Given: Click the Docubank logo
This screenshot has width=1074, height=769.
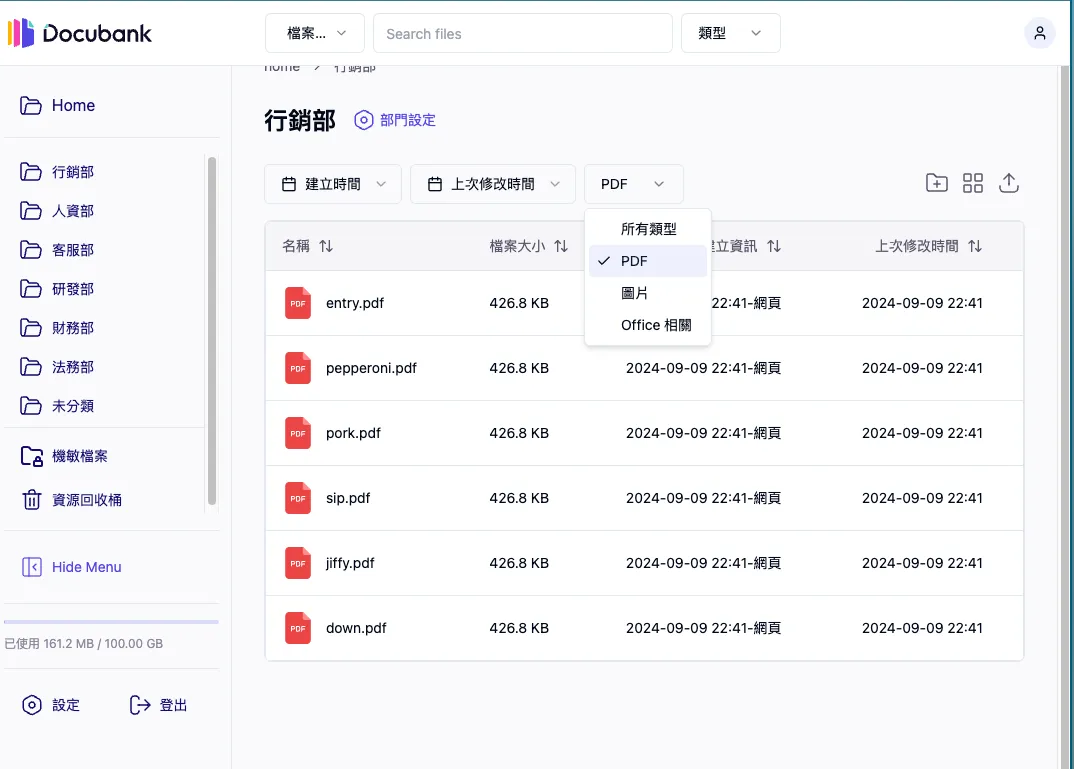Looking at the screenshot, I should 80,33.
